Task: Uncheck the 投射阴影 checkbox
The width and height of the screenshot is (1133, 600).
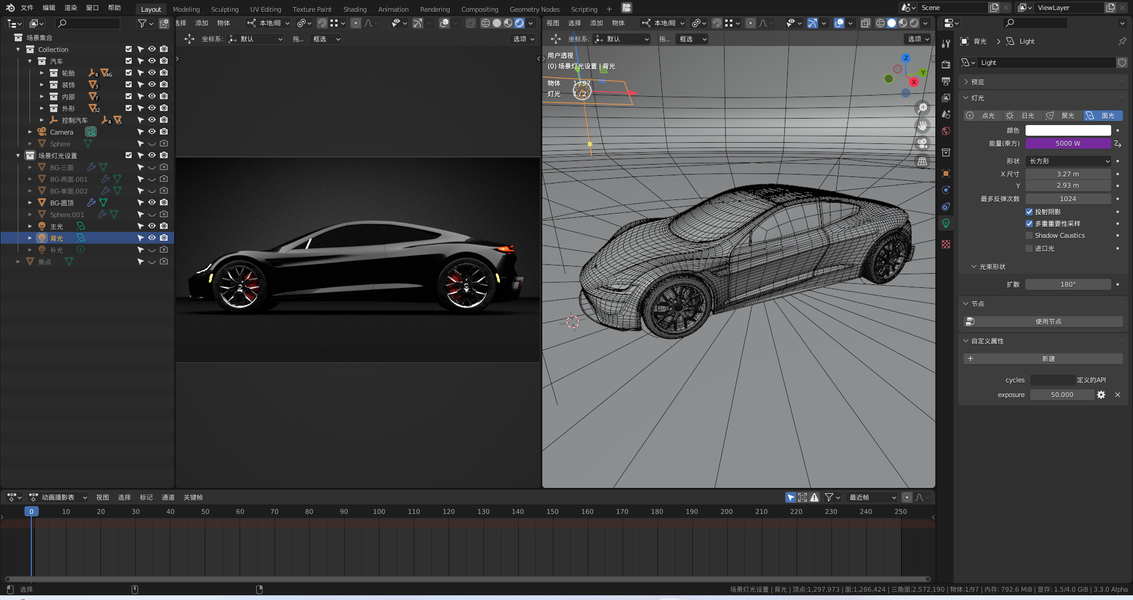Action: (1030, 212)
